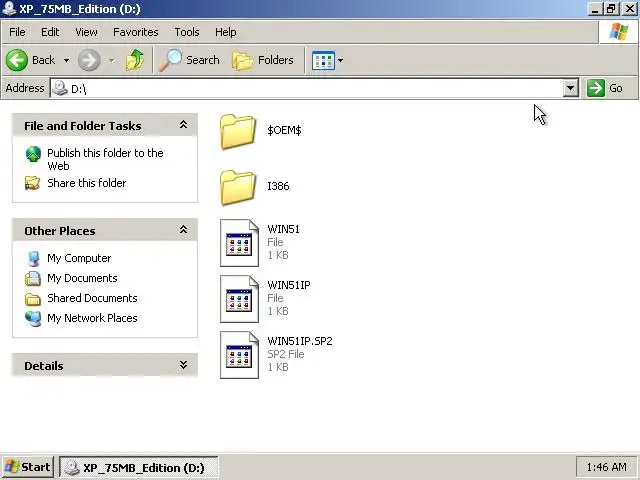Click the green Go arrow icon

click(x=596, y=88)
